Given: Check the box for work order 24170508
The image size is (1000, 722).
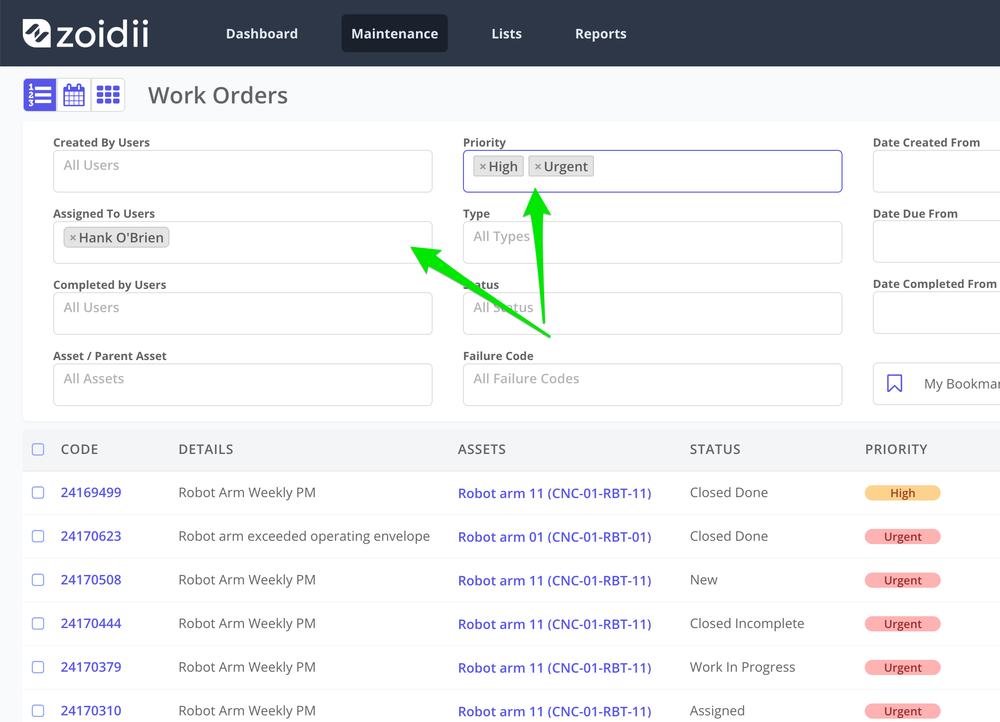Looking at the screenshot, I should coord(38,580).
